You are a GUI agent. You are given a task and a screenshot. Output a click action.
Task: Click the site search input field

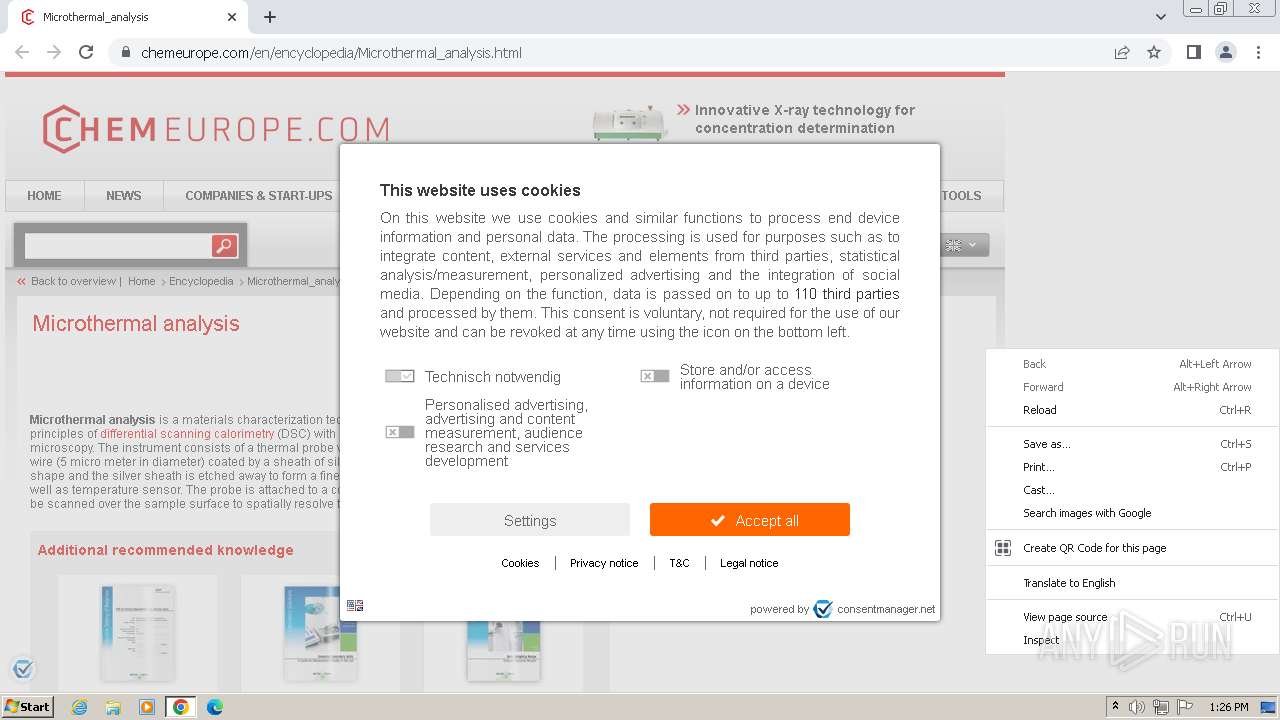(x=118, y=245)
